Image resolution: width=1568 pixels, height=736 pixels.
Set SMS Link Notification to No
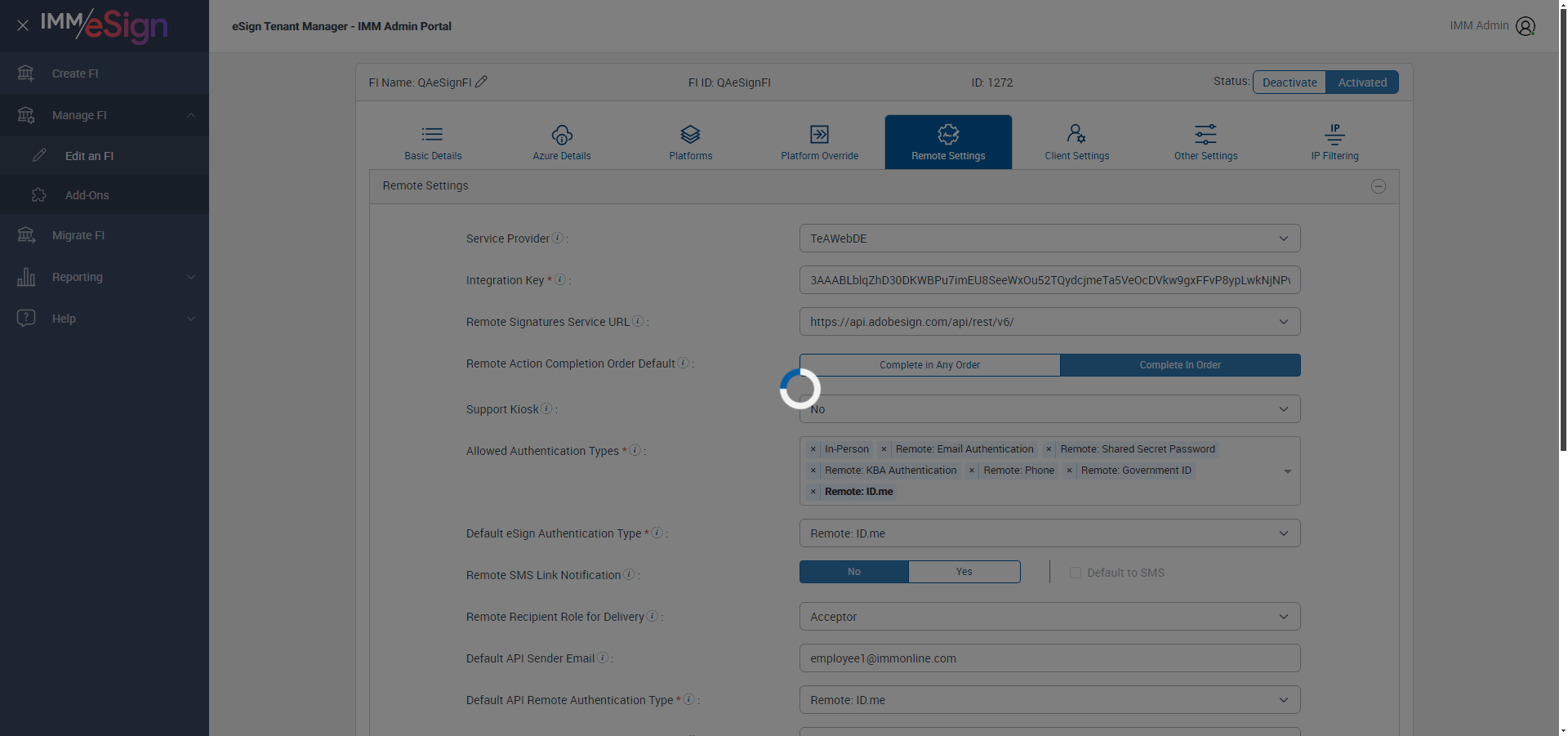coord(854,572)
